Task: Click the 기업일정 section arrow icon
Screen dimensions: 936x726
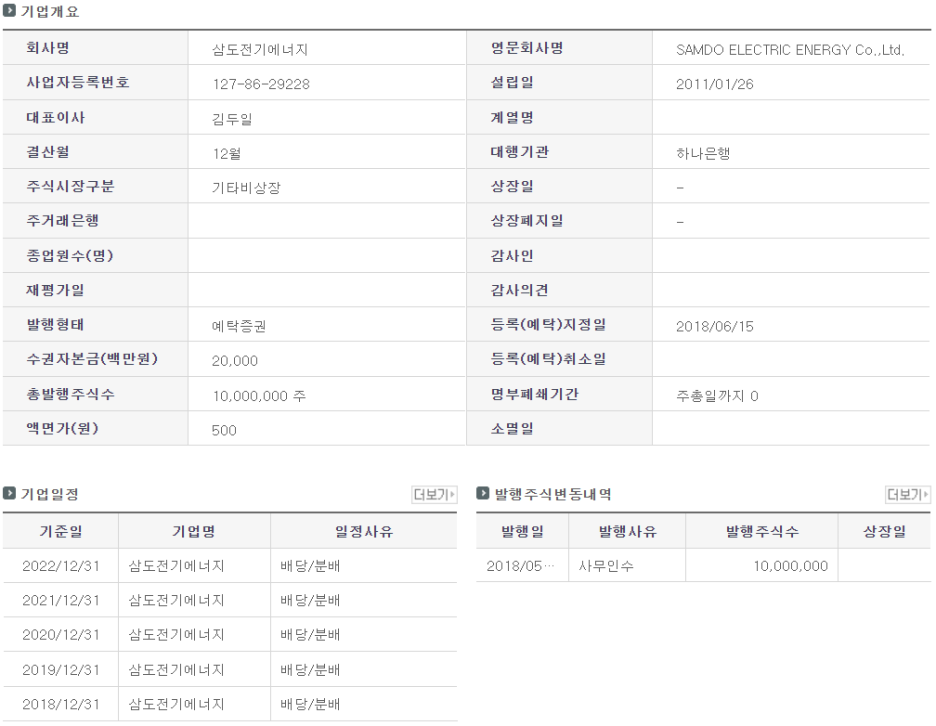Action: pos(9,493)
